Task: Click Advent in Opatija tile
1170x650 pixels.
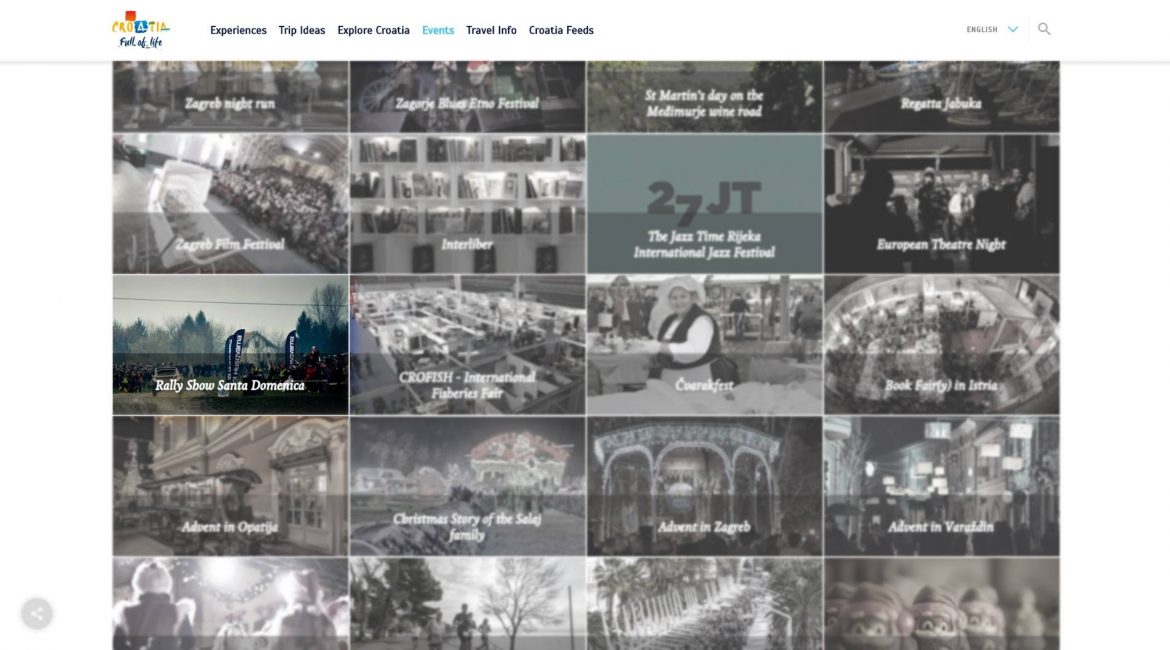Action: (230, 486)
